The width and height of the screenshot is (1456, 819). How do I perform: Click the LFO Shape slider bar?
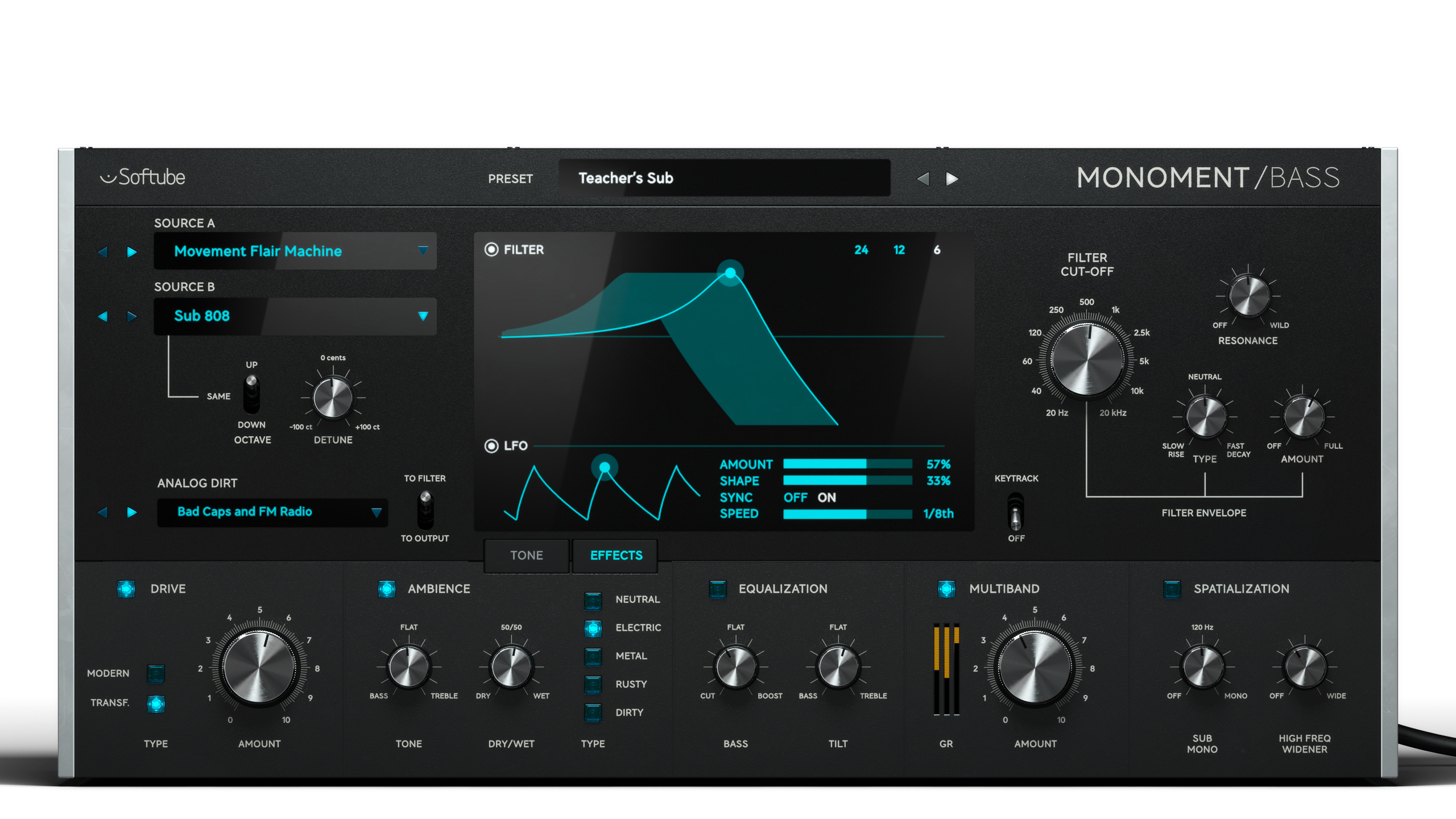[x=847, y=481]
